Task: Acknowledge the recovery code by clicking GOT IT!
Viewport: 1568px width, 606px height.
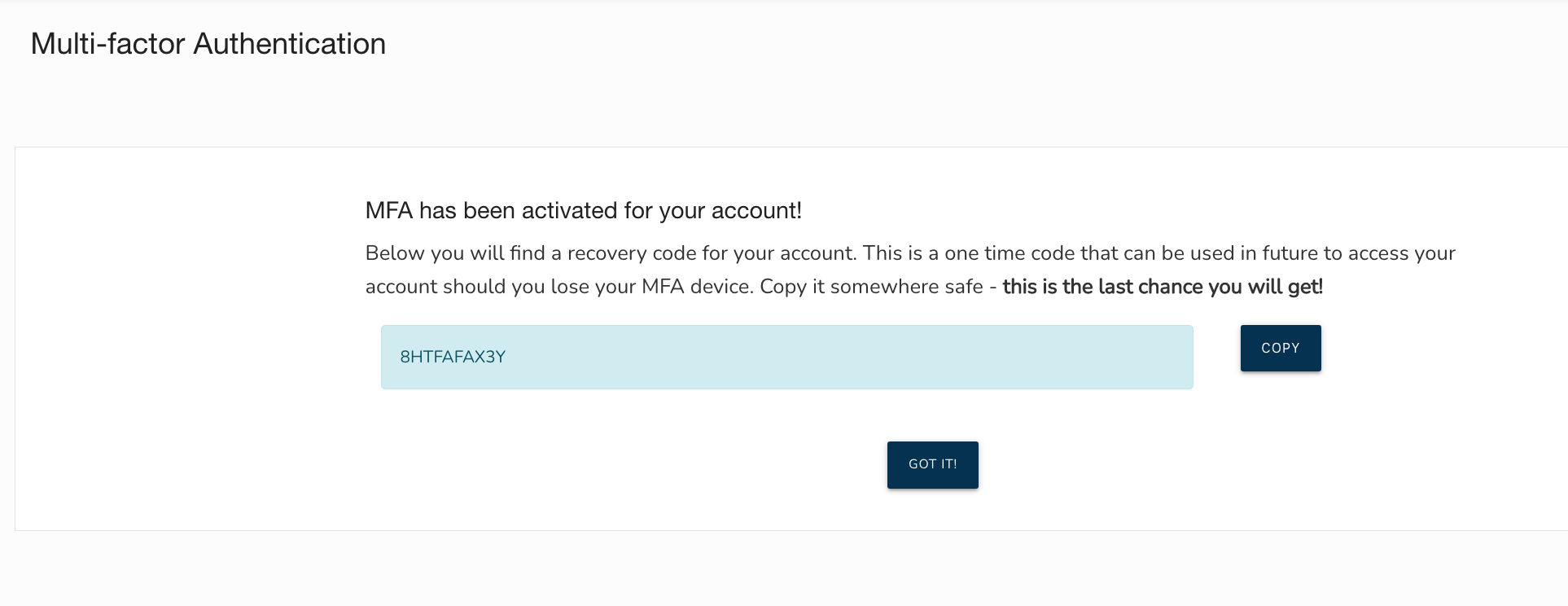Action: pyautogui.click(x=932, y=464)
